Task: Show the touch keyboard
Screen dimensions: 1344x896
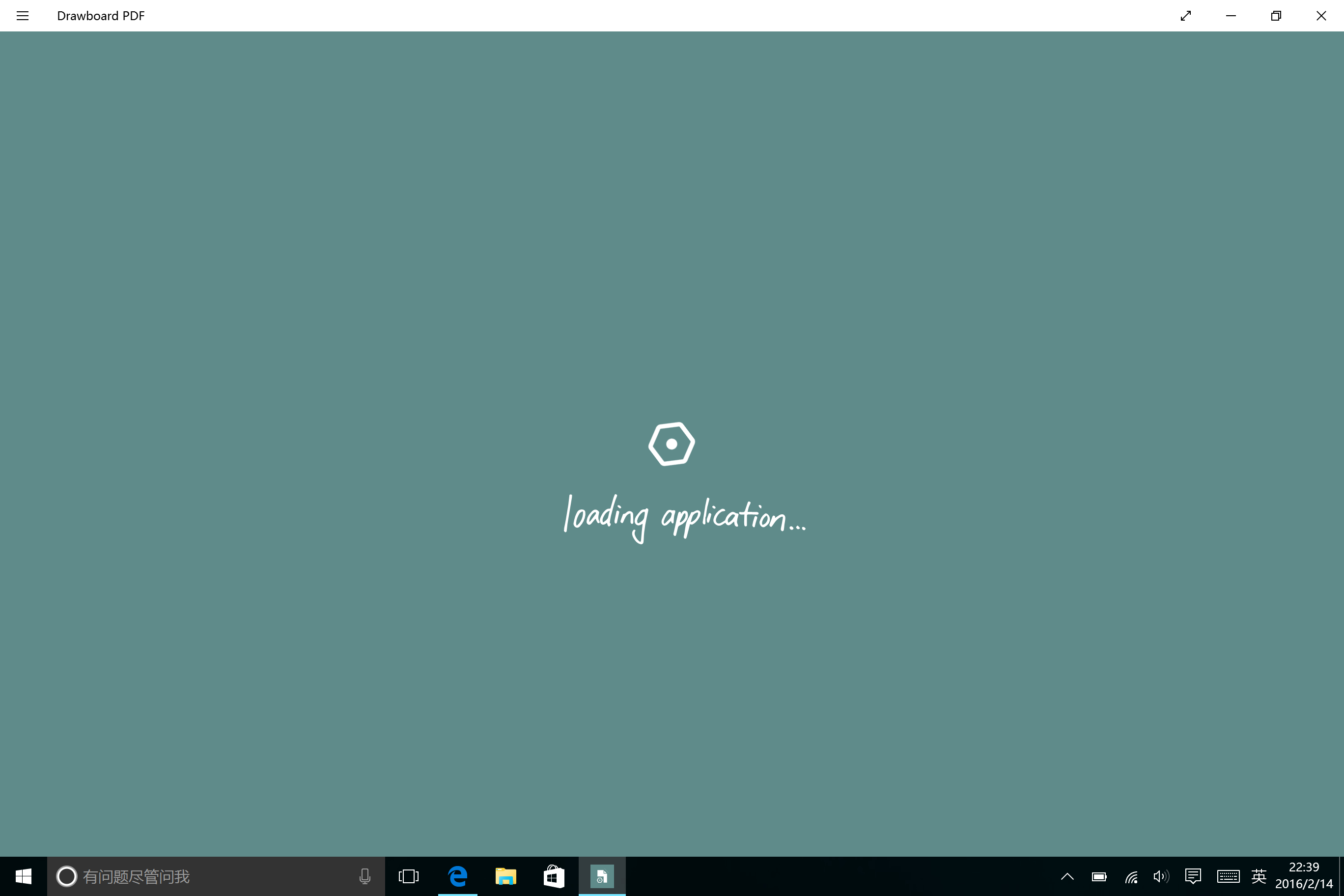Action: 1228,876
